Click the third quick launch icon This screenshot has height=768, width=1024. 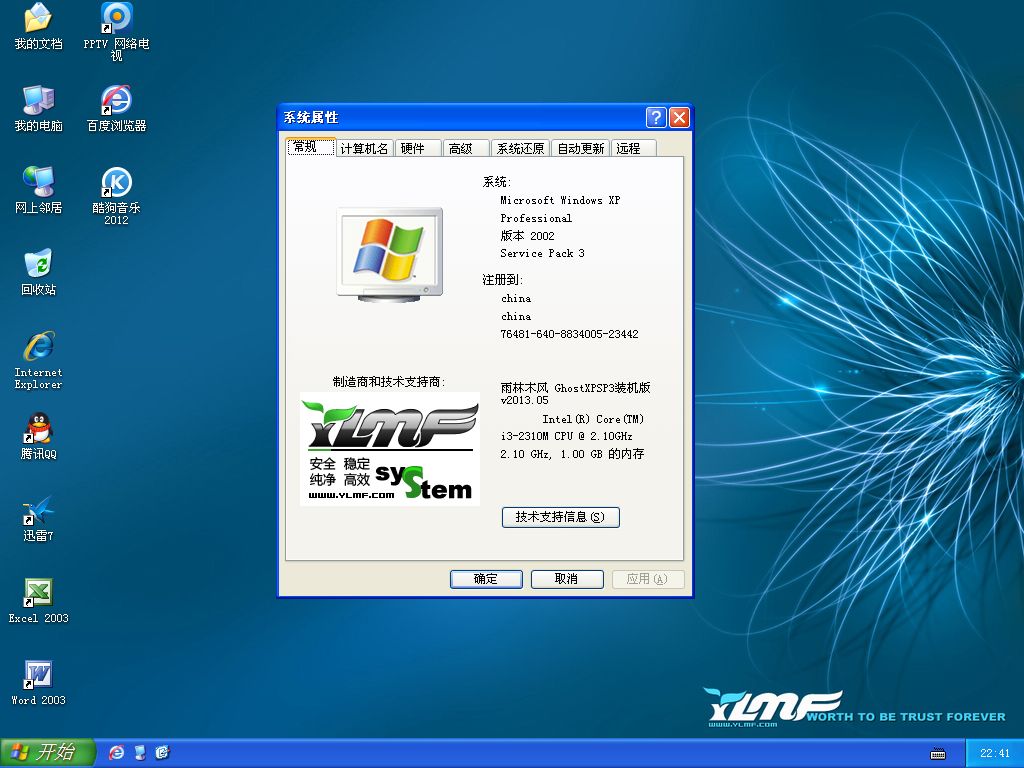coord(163,753)
